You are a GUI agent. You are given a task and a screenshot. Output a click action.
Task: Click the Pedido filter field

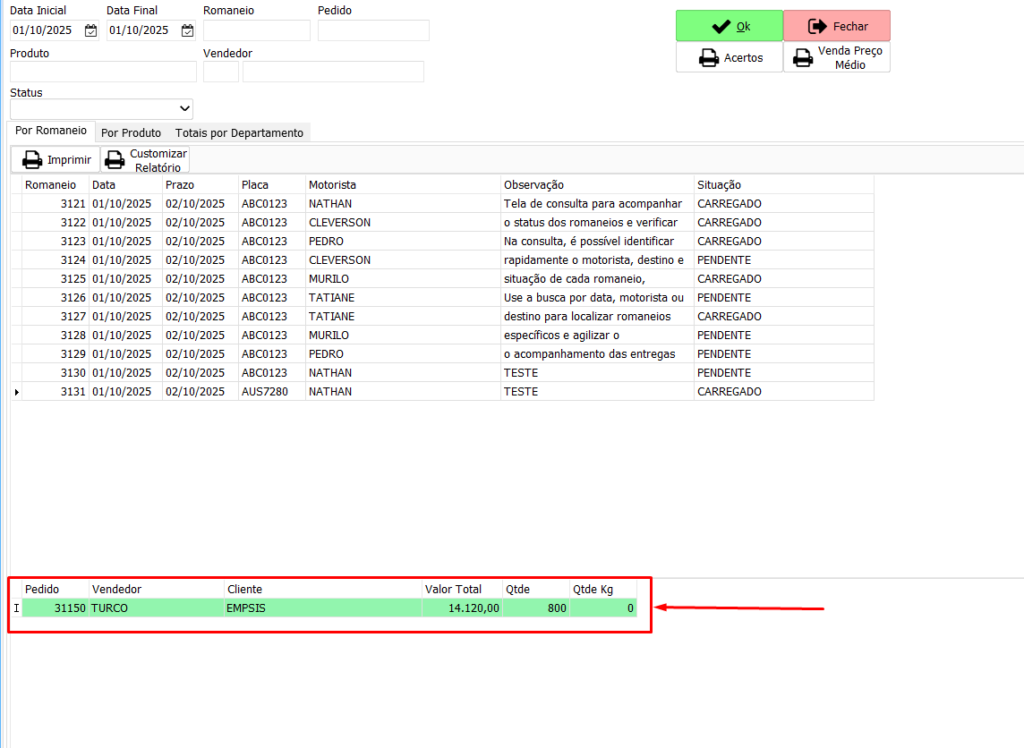(x=373, y=30)
